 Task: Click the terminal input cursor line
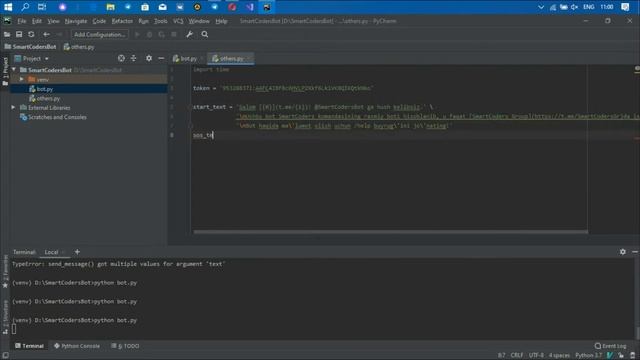pyautogui.click(x=14, y=329)
